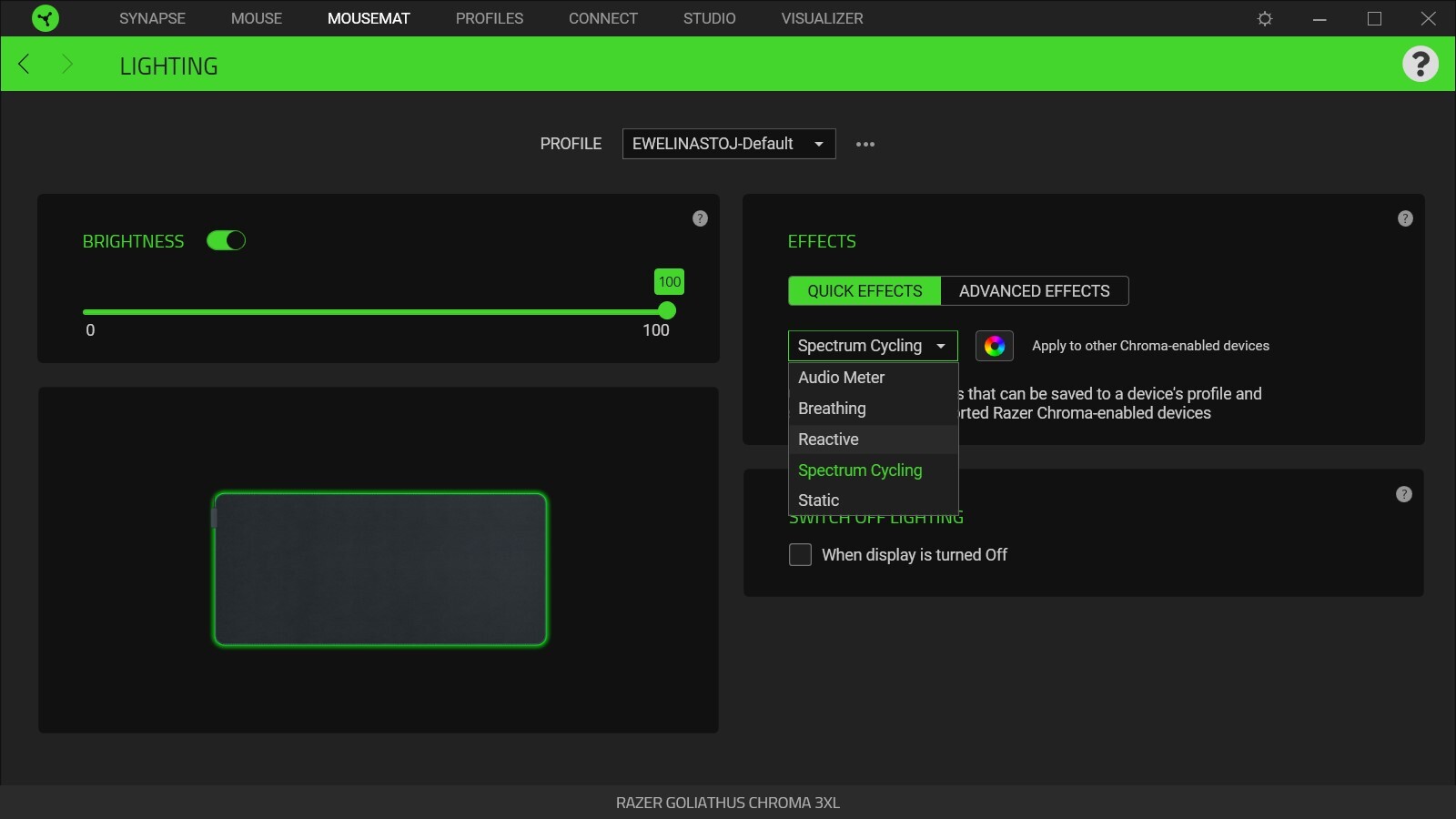Open the Studio tab
The width and height of the screenshot is (1456, 819).
710,18
